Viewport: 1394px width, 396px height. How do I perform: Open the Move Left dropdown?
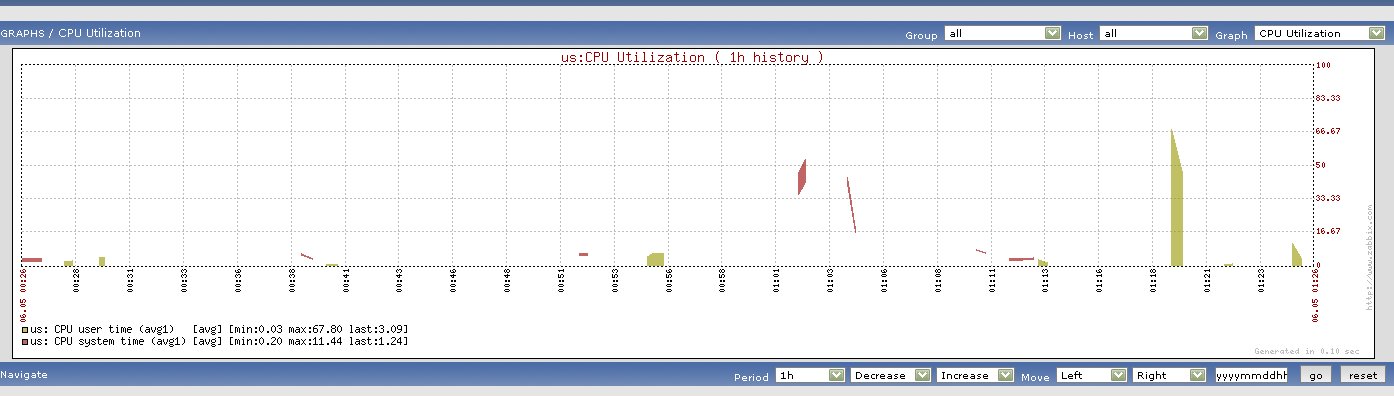pos(1092,375)
